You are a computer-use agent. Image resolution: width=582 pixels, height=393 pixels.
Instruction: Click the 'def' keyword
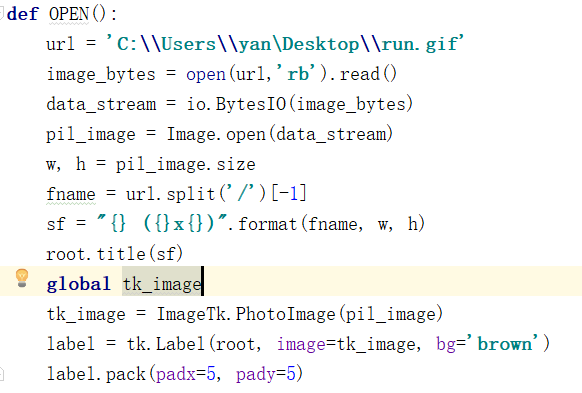tap(22, 14)
